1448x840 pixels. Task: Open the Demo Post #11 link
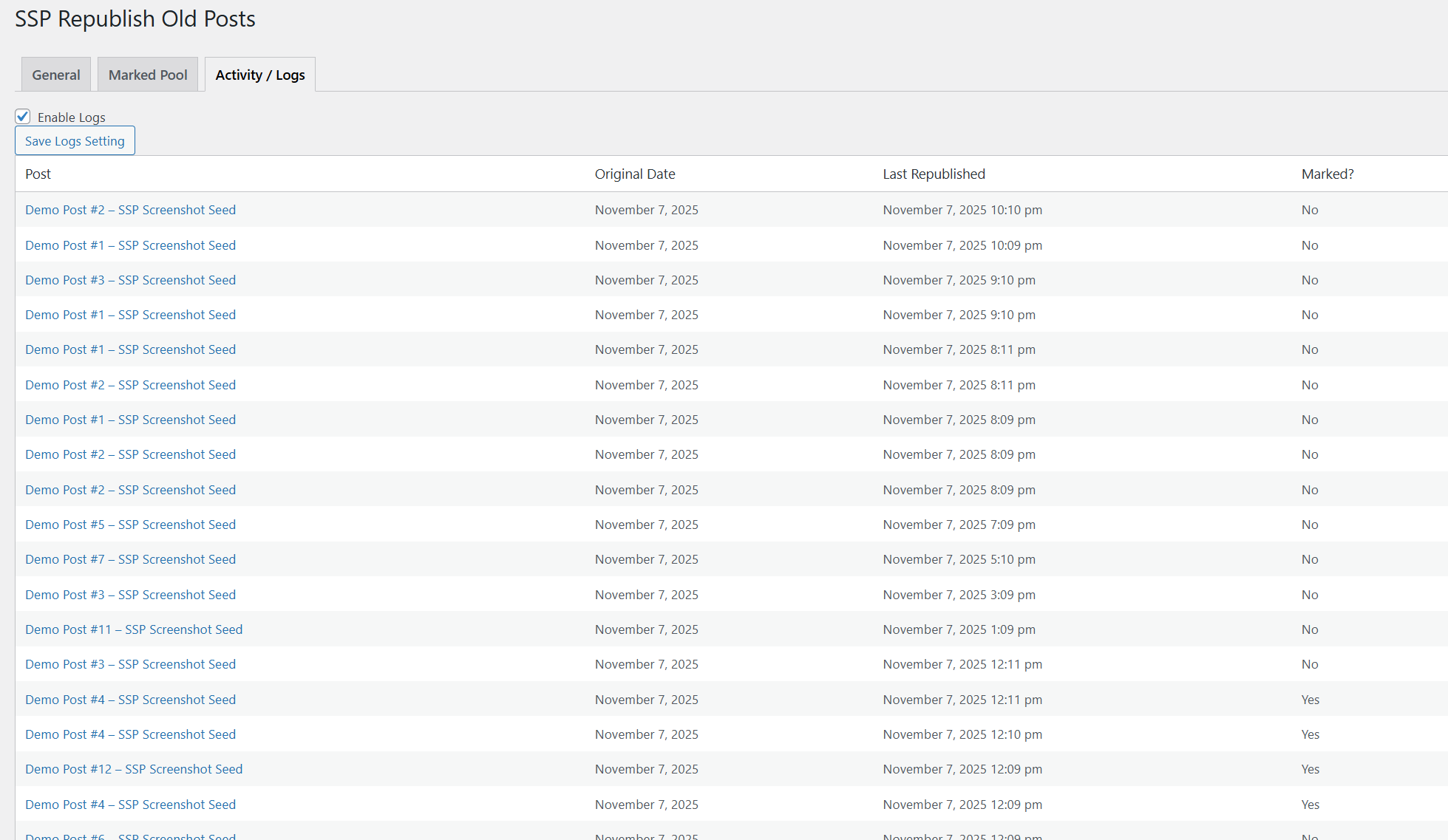point(134,629)
